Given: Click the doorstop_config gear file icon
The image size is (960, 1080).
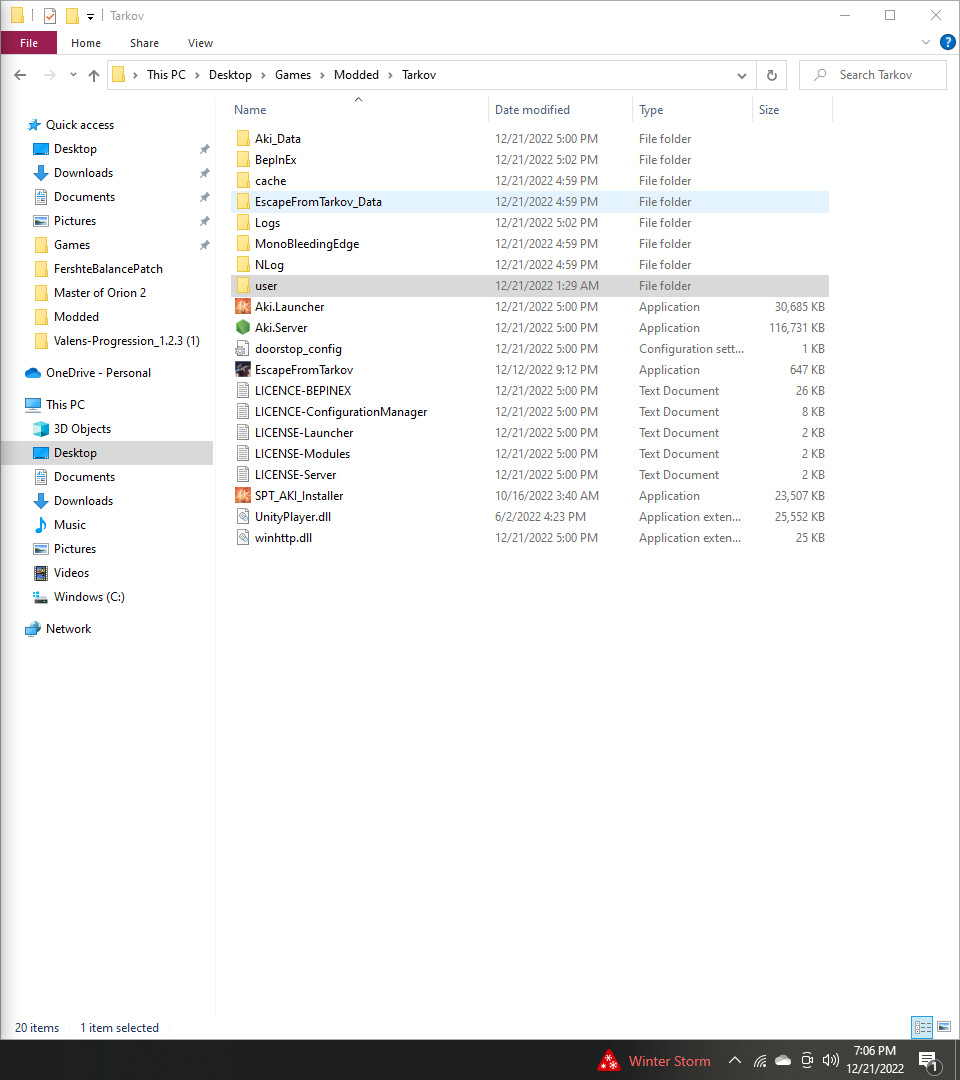Looking at the screenshot, I should (242, 349).
